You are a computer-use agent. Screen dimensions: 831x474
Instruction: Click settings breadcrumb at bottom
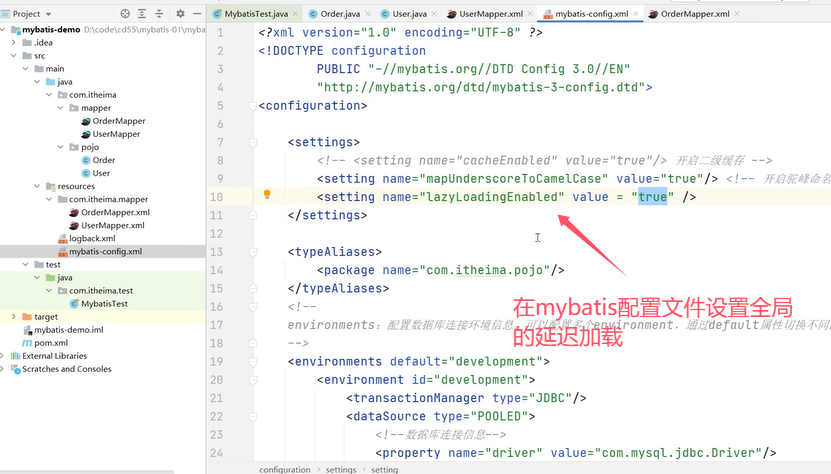pos(341,469)
